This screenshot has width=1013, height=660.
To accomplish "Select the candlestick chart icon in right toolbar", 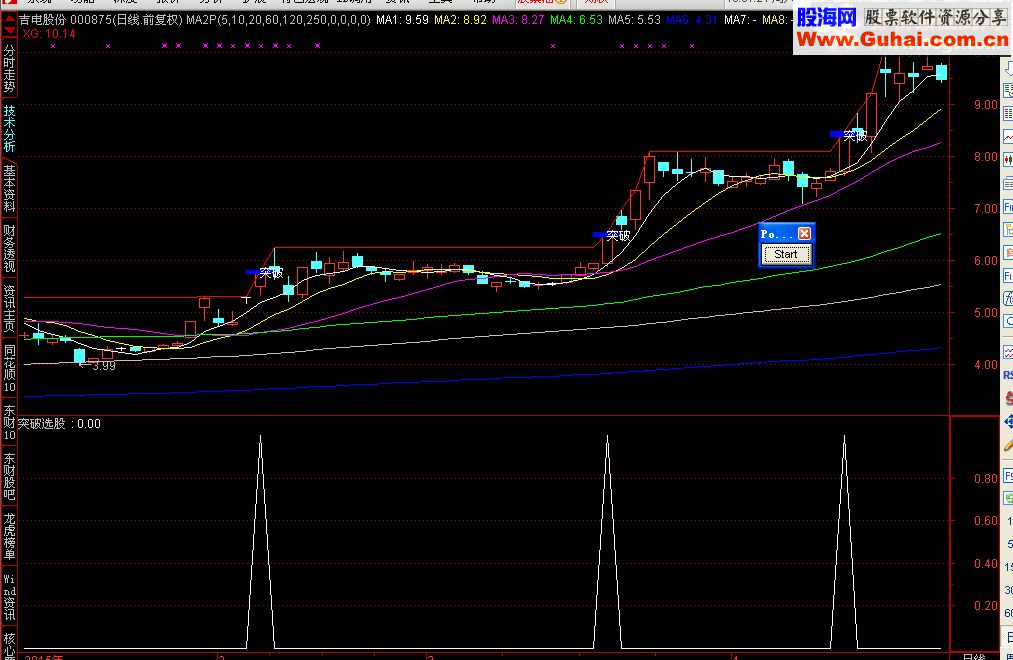I will [1007, 160].
